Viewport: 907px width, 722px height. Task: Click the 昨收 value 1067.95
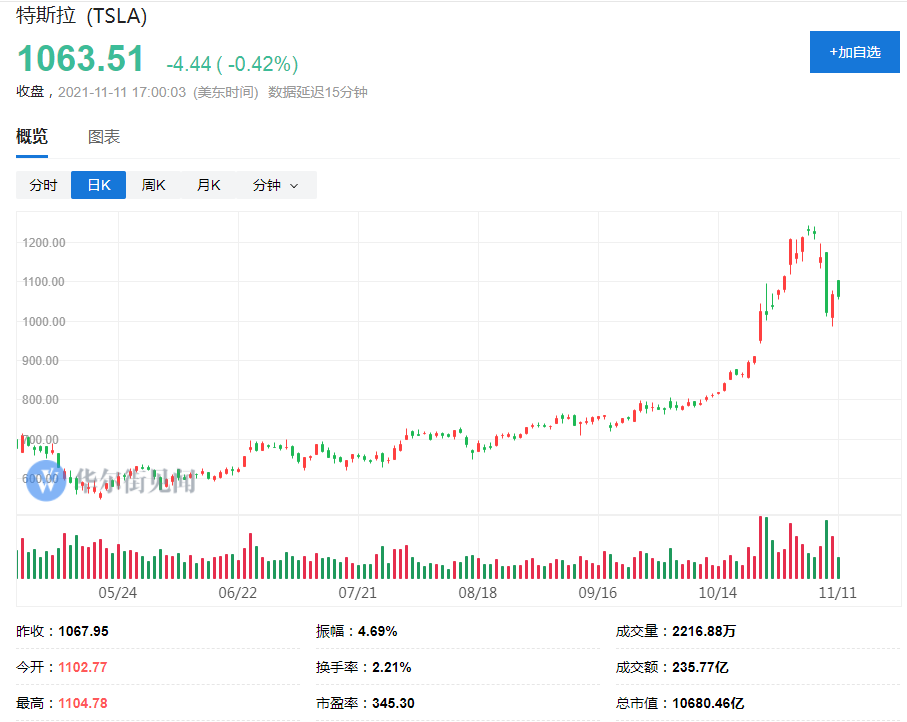coord(83,631)
